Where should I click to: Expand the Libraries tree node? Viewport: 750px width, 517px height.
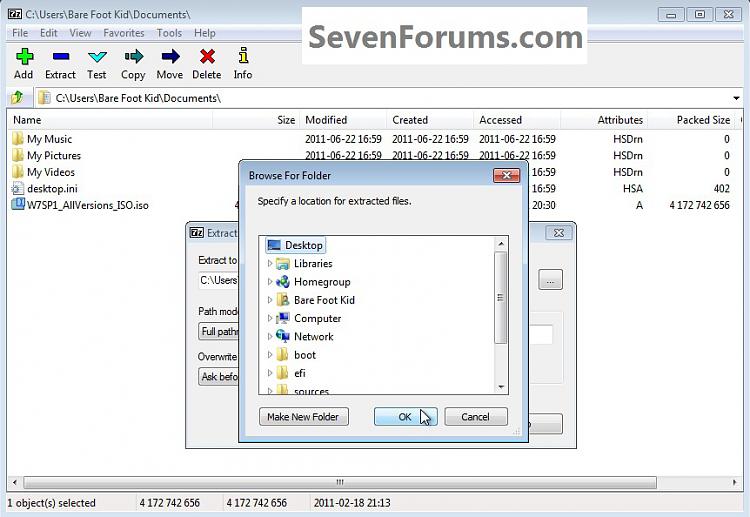(x=270, y=264)
